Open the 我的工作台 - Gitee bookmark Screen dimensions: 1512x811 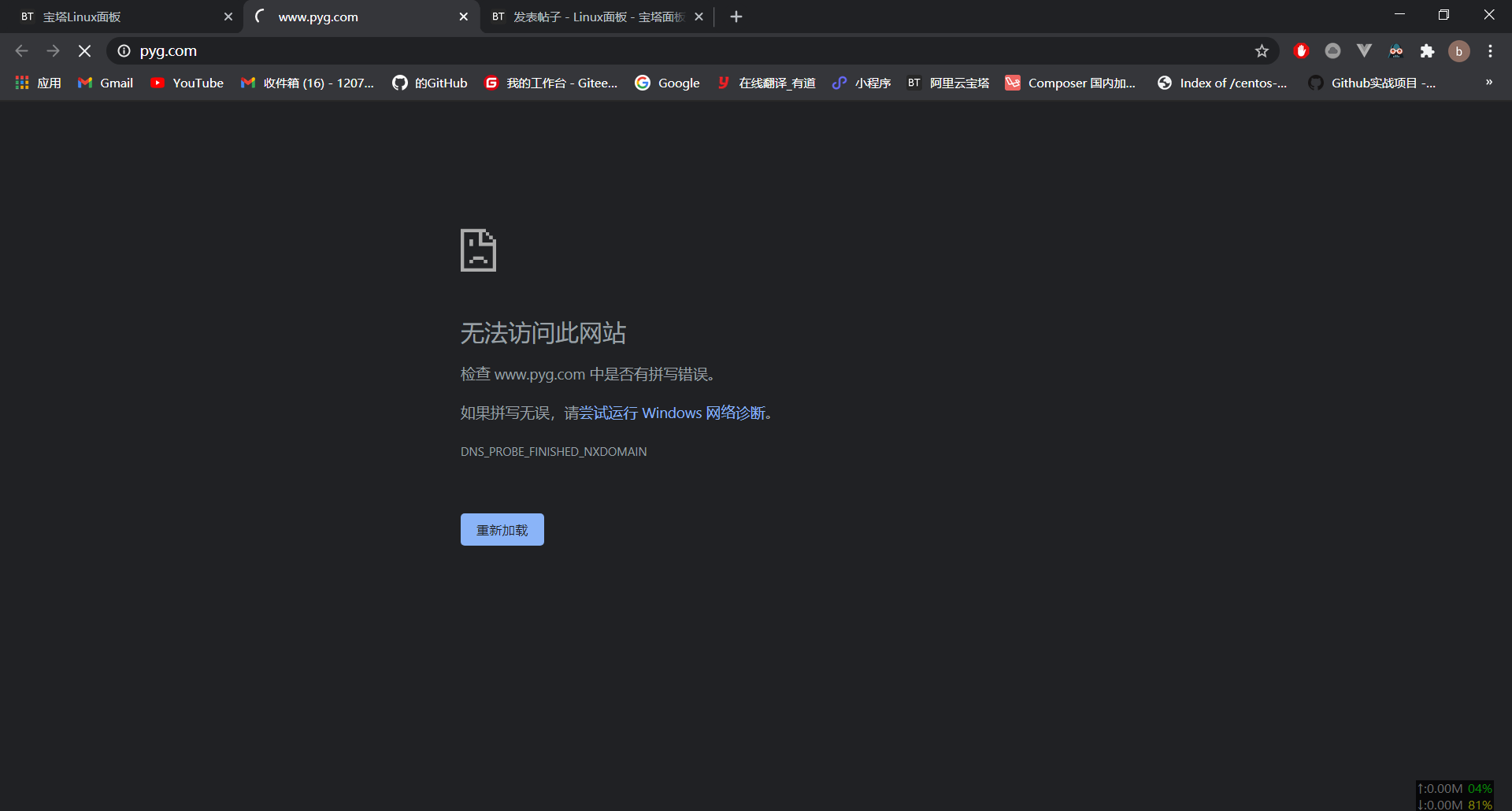coord(550,83)
